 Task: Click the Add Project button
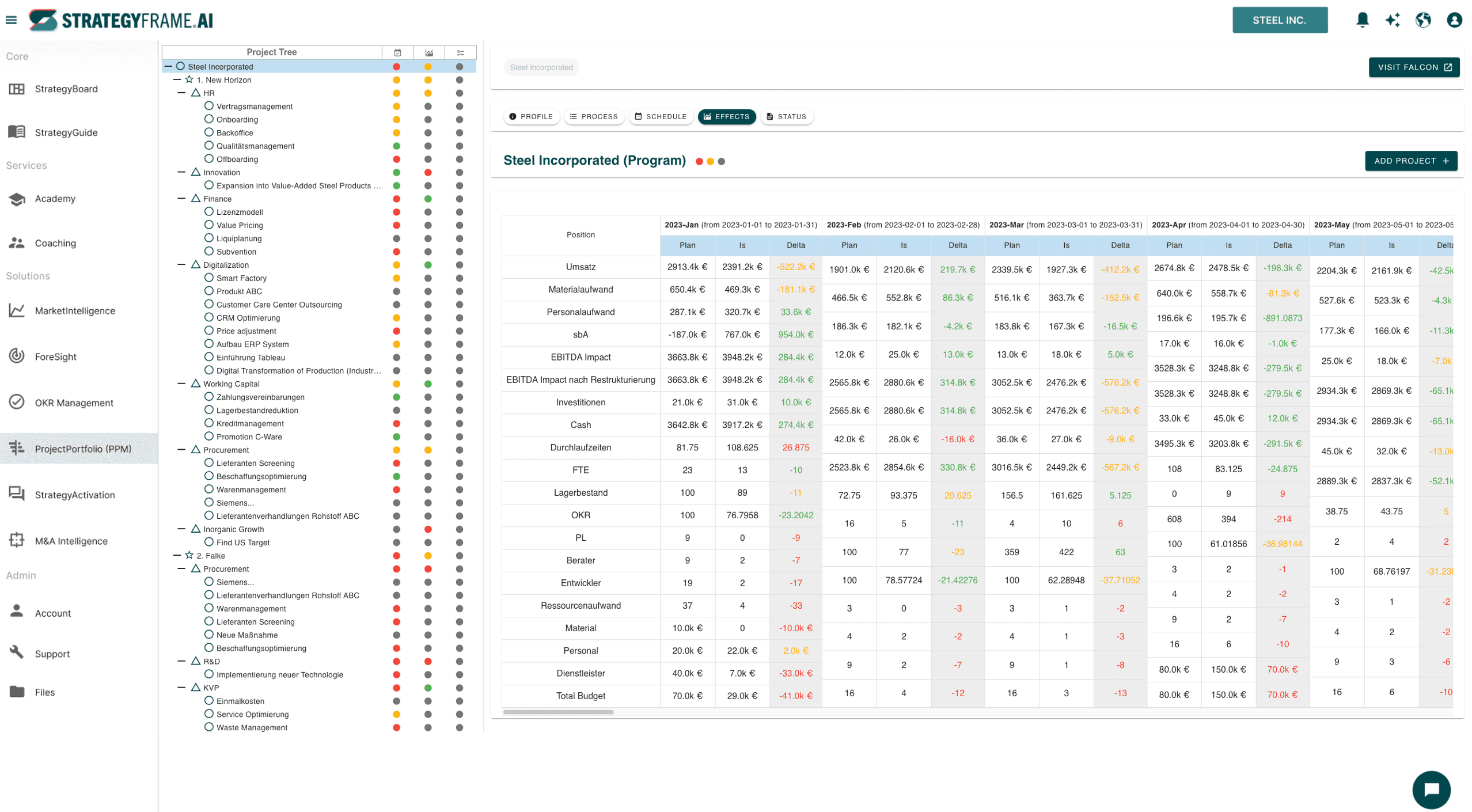pos(1411,161)
